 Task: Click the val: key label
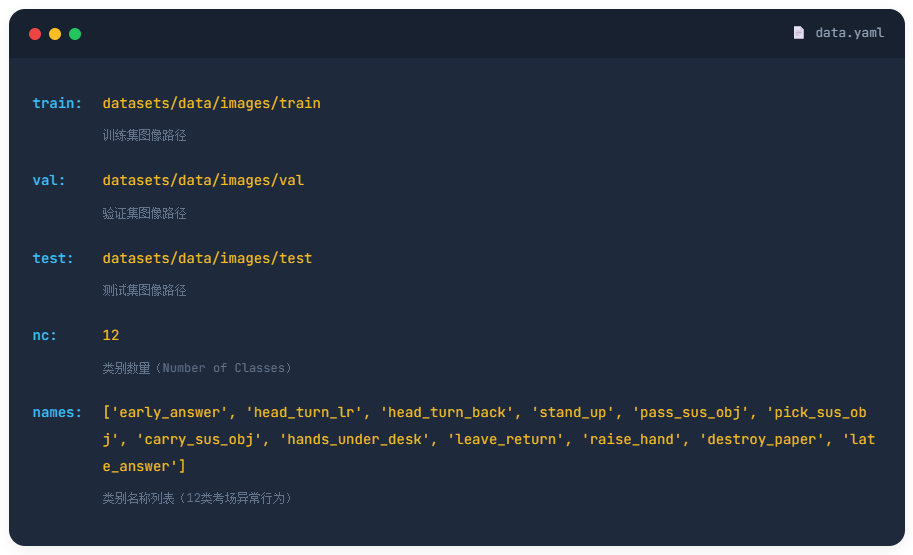[x=49, y=181]
